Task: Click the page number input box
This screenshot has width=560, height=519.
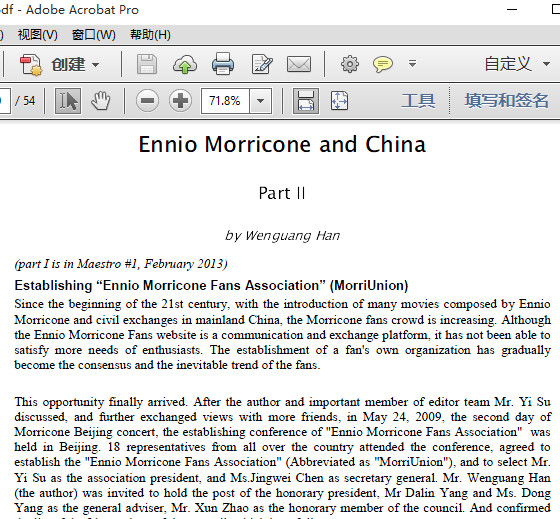Action: pyautogui.click(x=4, y=101)
